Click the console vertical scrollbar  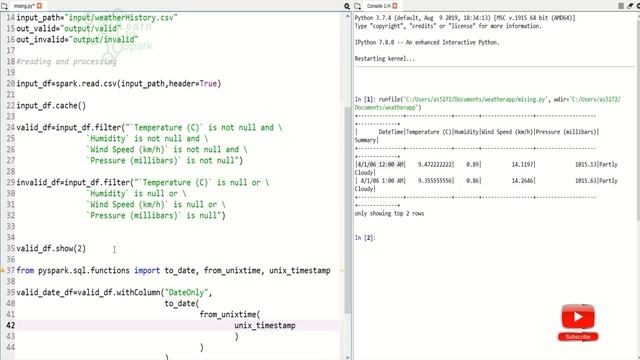pos(638,118)
